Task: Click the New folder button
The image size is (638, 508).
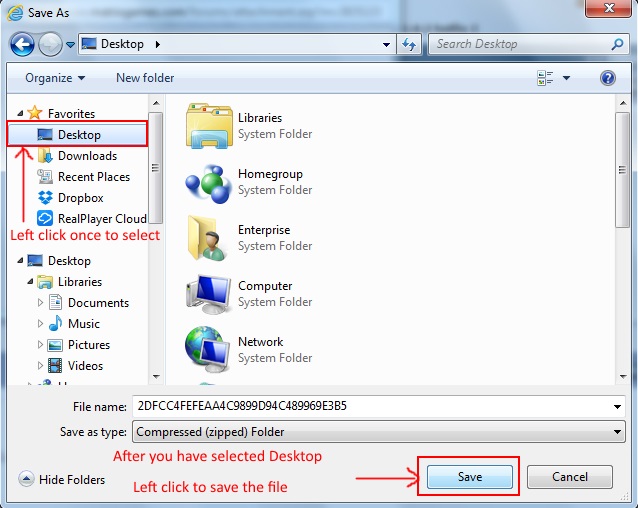Action: (145, 78)
